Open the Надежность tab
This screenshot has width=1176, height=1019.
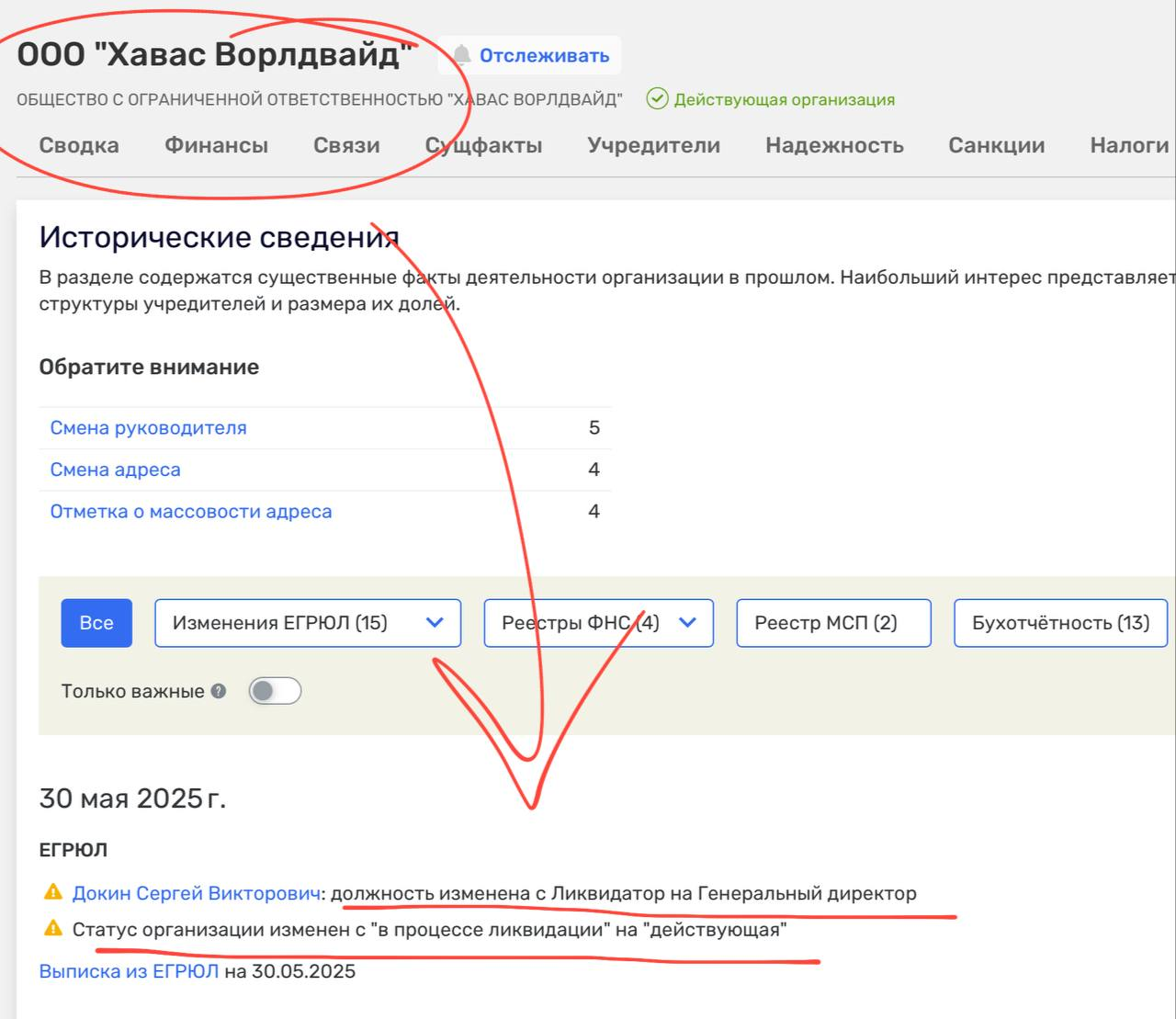coord(834,145)
